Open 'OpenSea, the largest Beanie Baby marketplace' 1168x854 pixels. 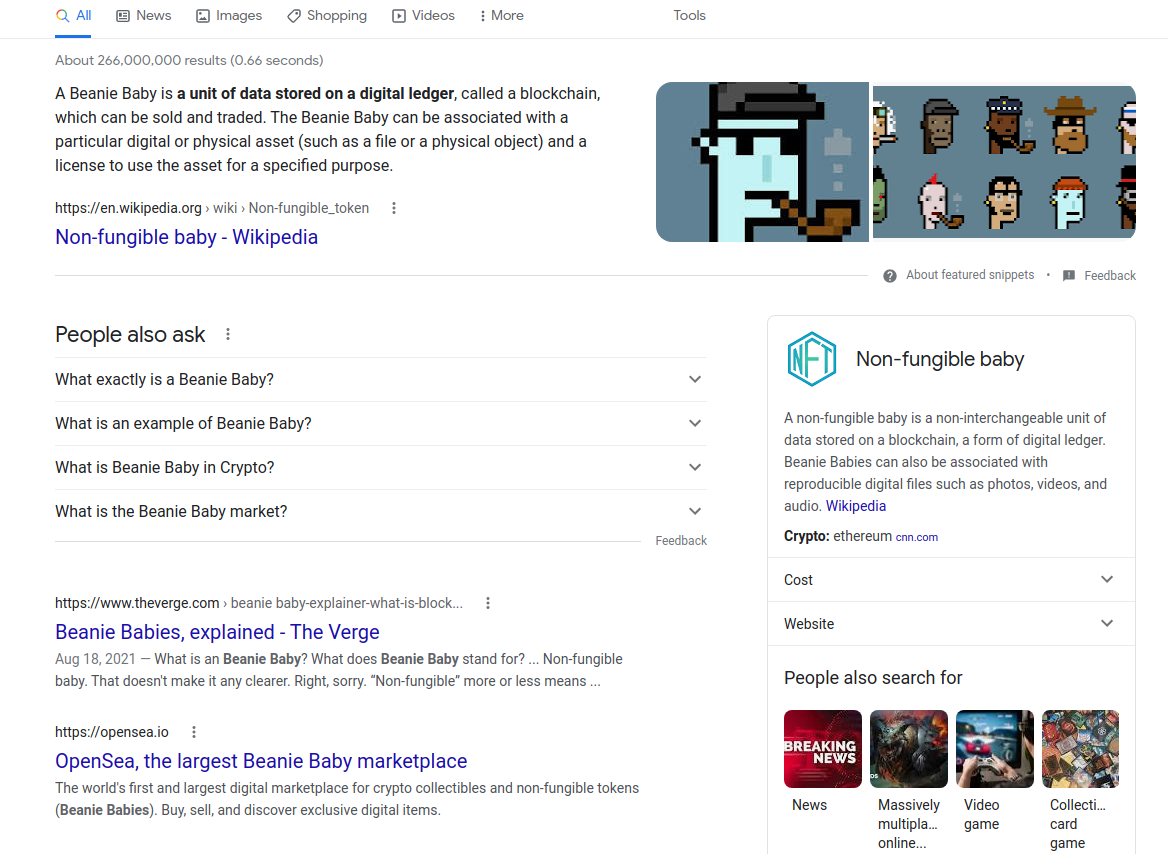click(261, 761)
